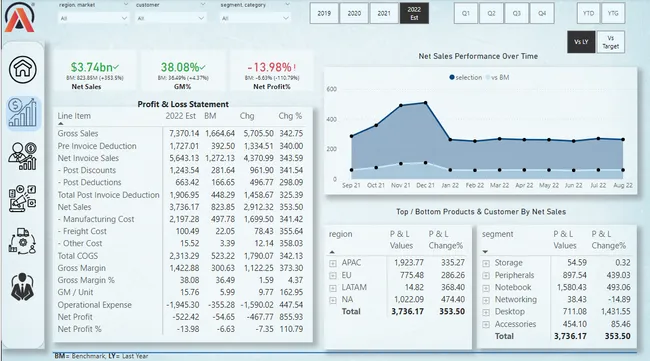The width and height of the screenshot is (650, 361).
Task: Expand the LATAM region row
Action: [x=333, y=288]
